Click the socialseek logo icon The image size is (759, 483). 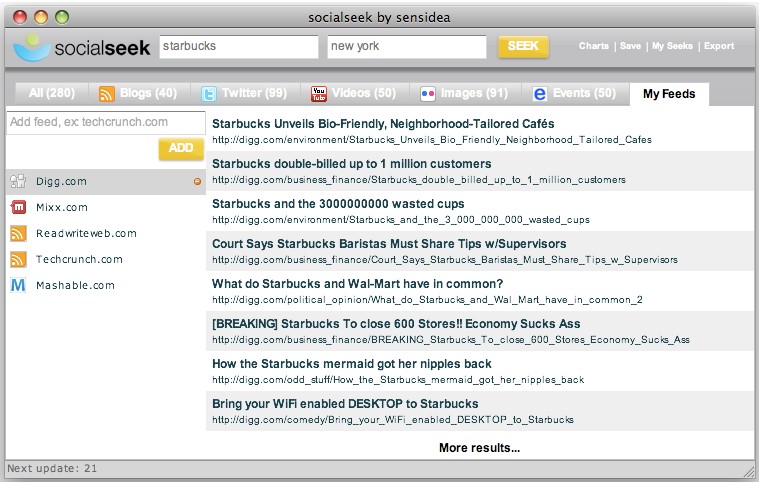[32, 47]
